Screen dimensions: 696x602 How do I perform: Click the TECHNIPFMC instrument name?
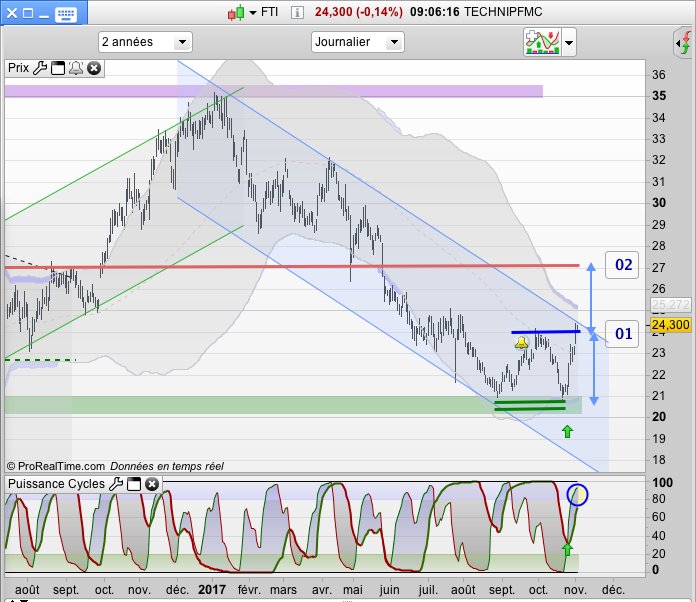tap(503, 12)
